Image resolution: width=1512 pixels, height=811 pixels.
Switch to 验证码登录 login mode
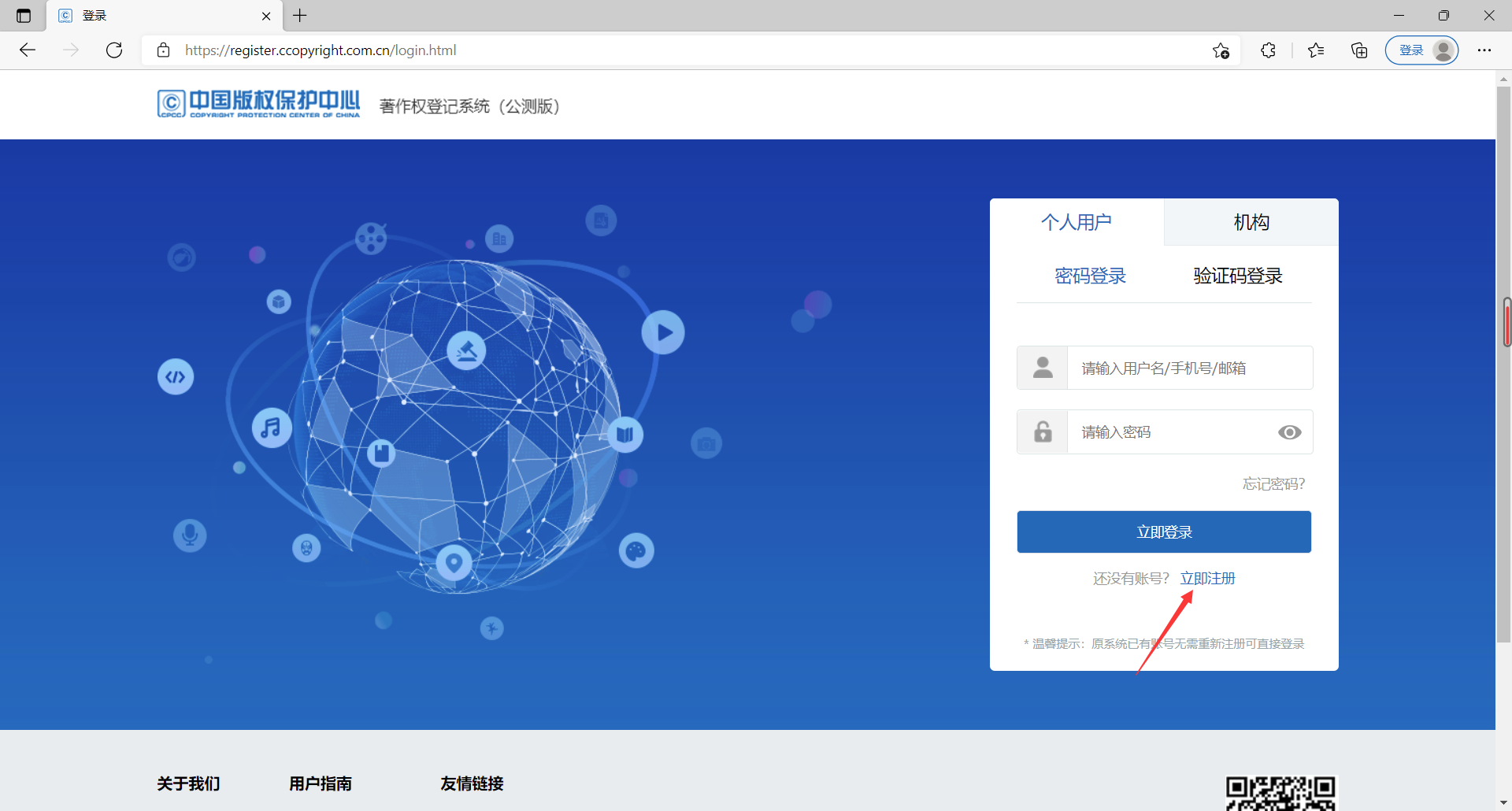coord(1236,275)
